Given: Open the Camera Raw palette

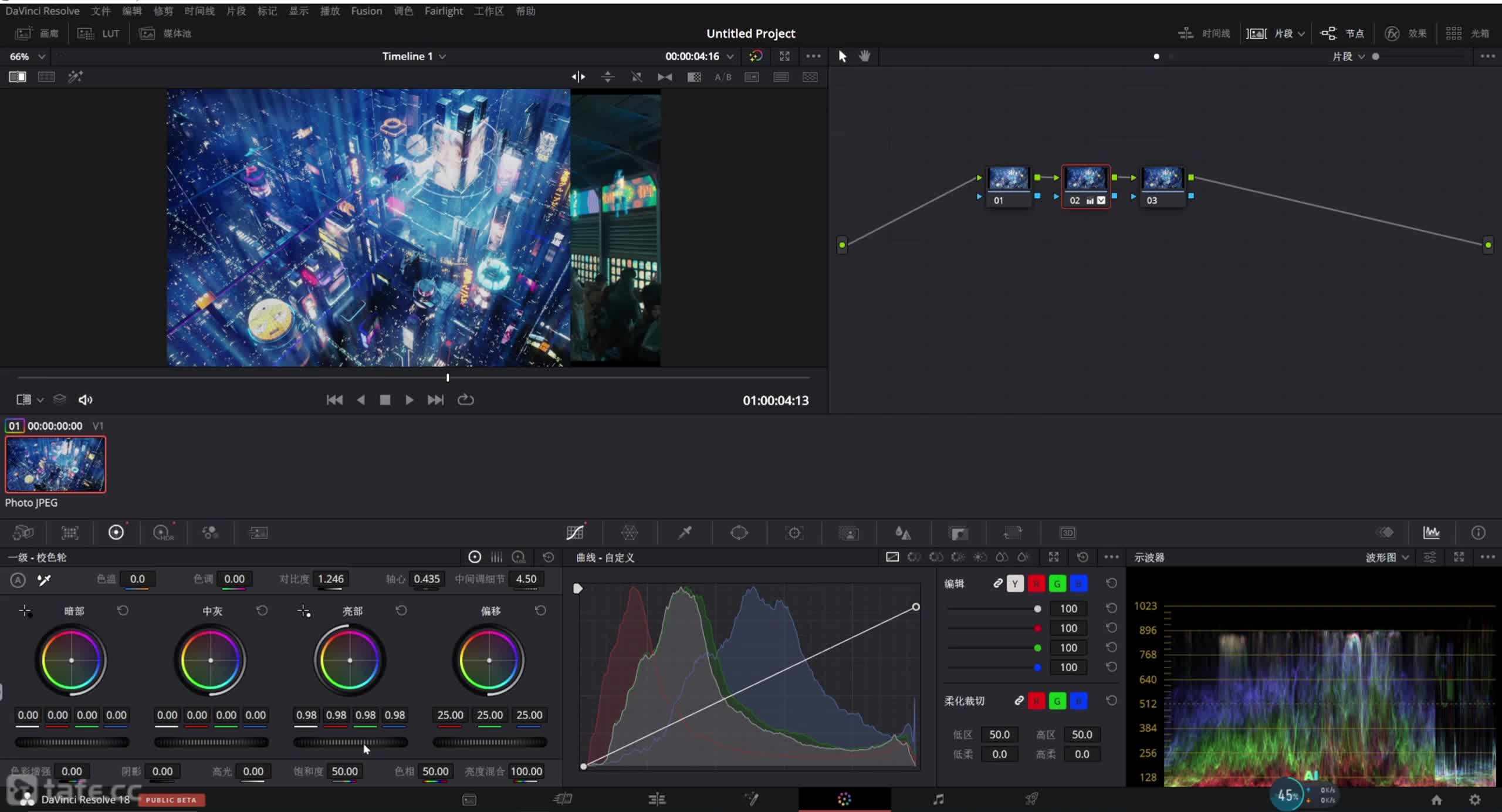Looking at the screenshot, I should [x=23, y=533].
